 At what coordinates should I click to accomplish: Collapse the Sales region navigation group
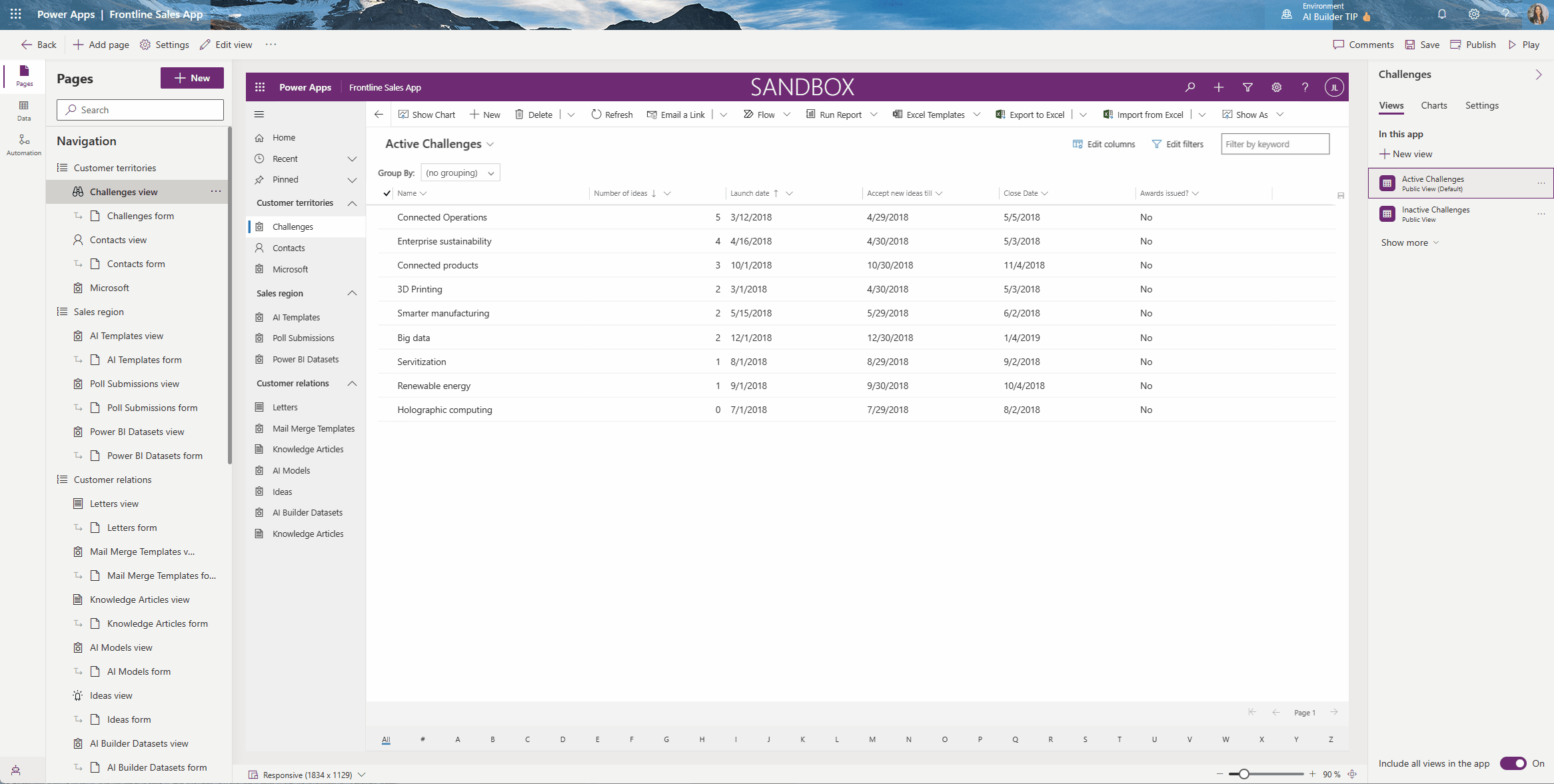[352, 293]
